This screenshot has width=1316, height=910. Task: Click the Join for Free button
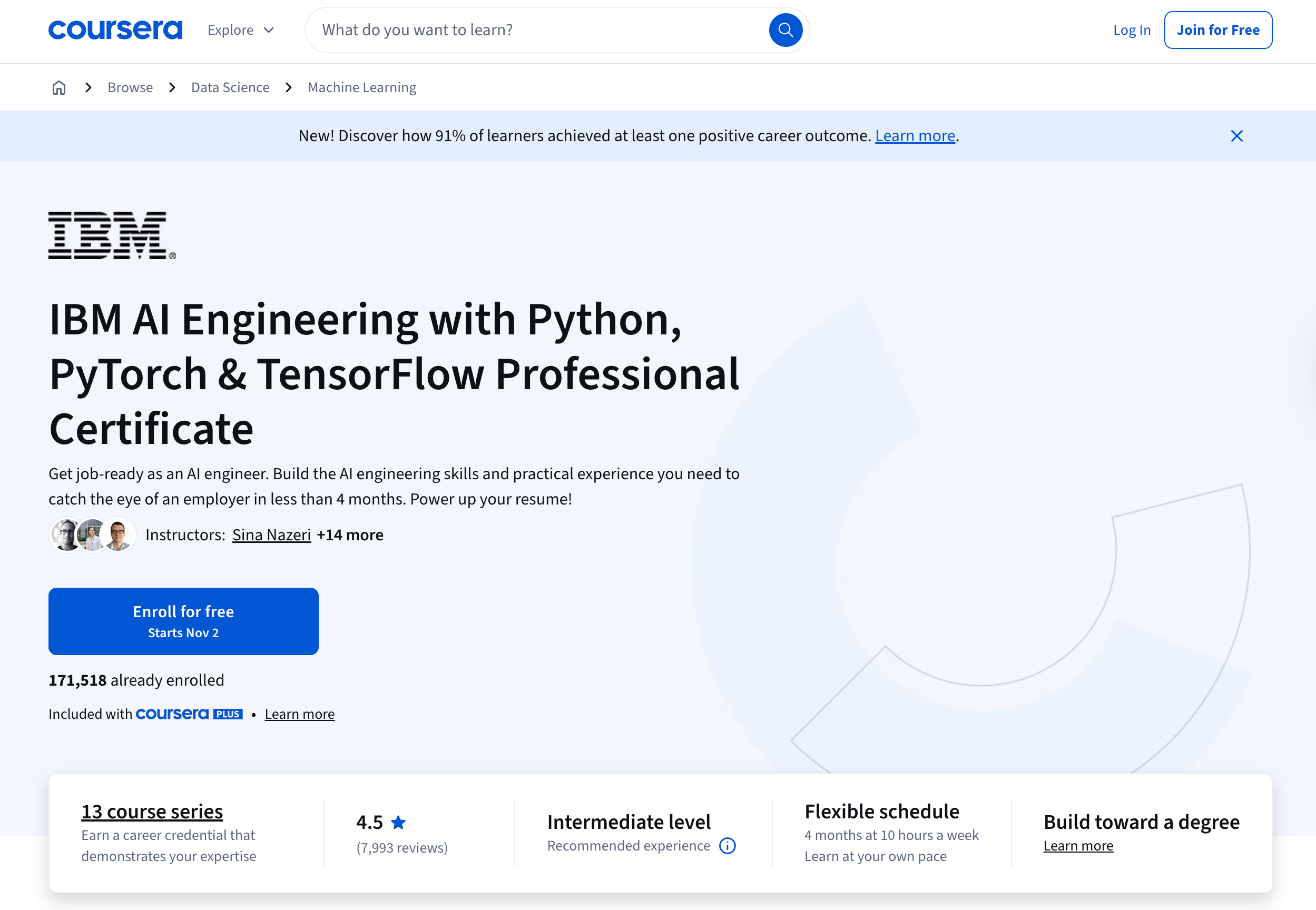(1218, 29)
